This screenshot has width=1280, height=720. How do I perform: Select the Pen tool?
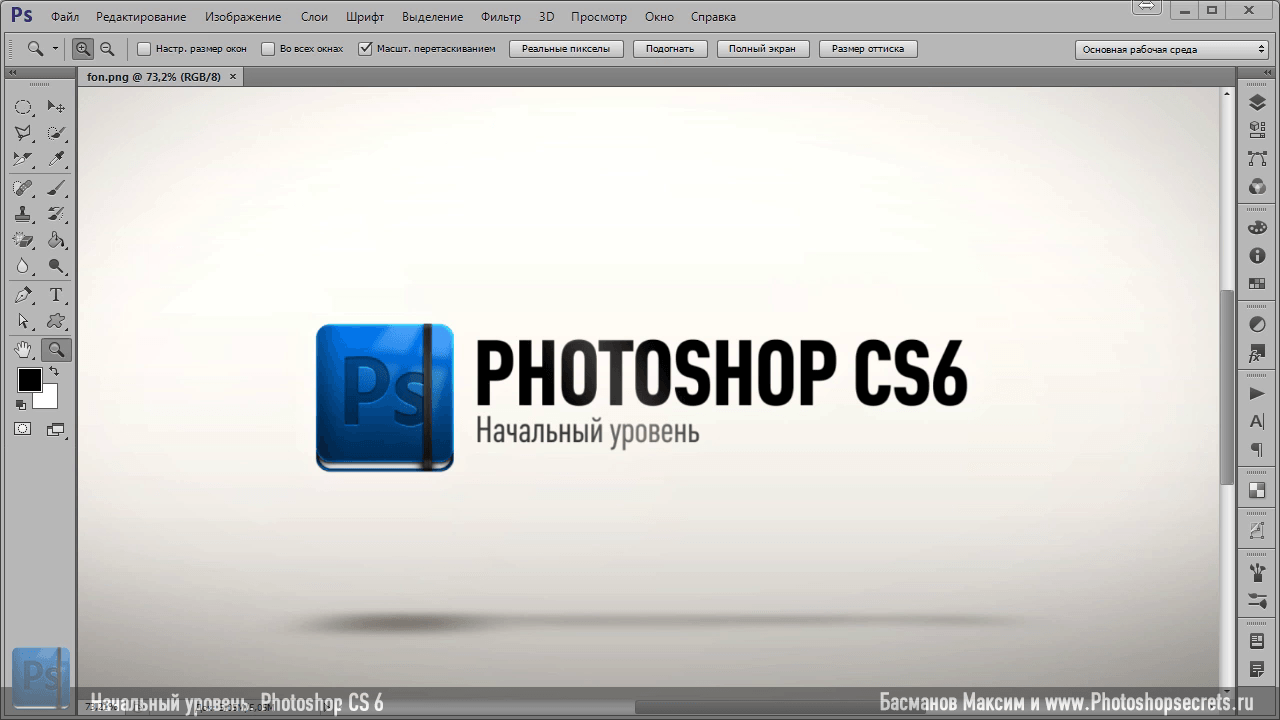tap(23, 295)
